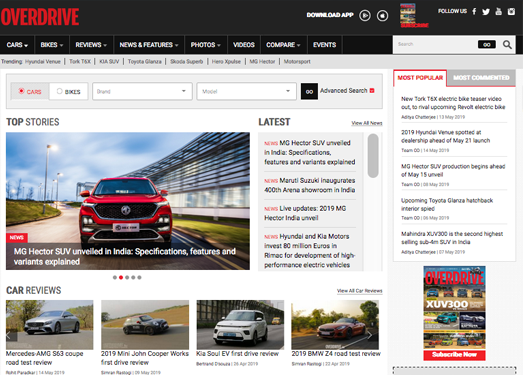Open the Events menu item
523x375 pixels.
324,45
